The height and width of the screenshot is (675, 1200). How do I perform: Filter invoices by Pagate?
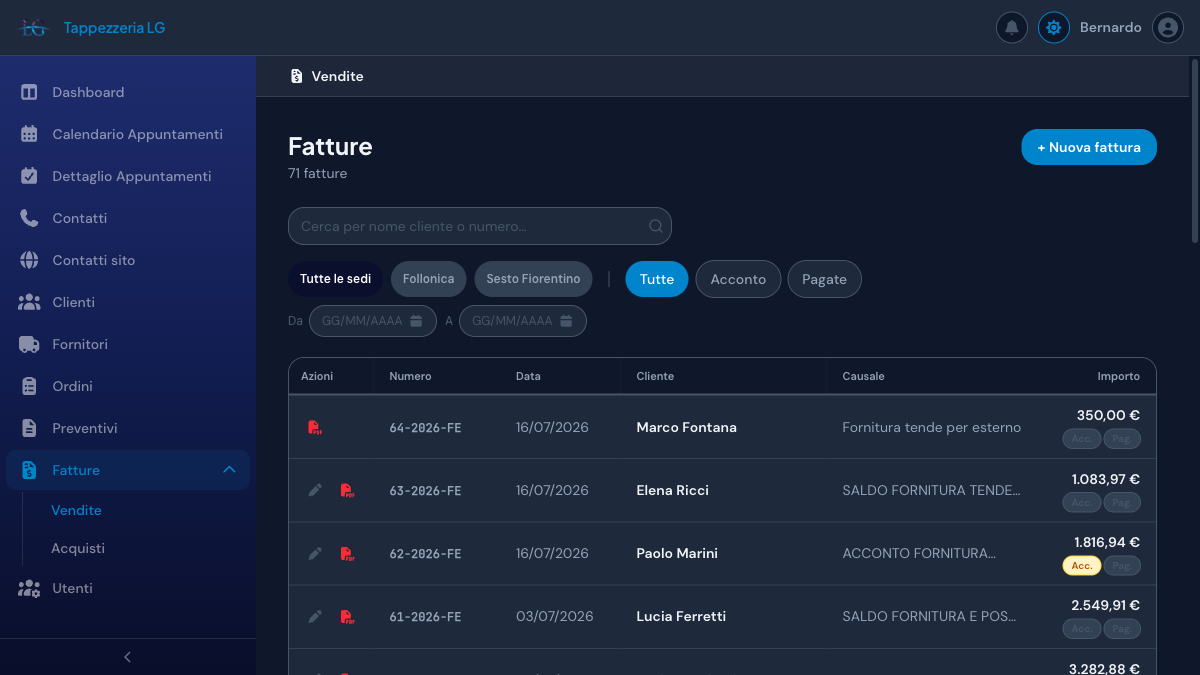pos(825,279)
